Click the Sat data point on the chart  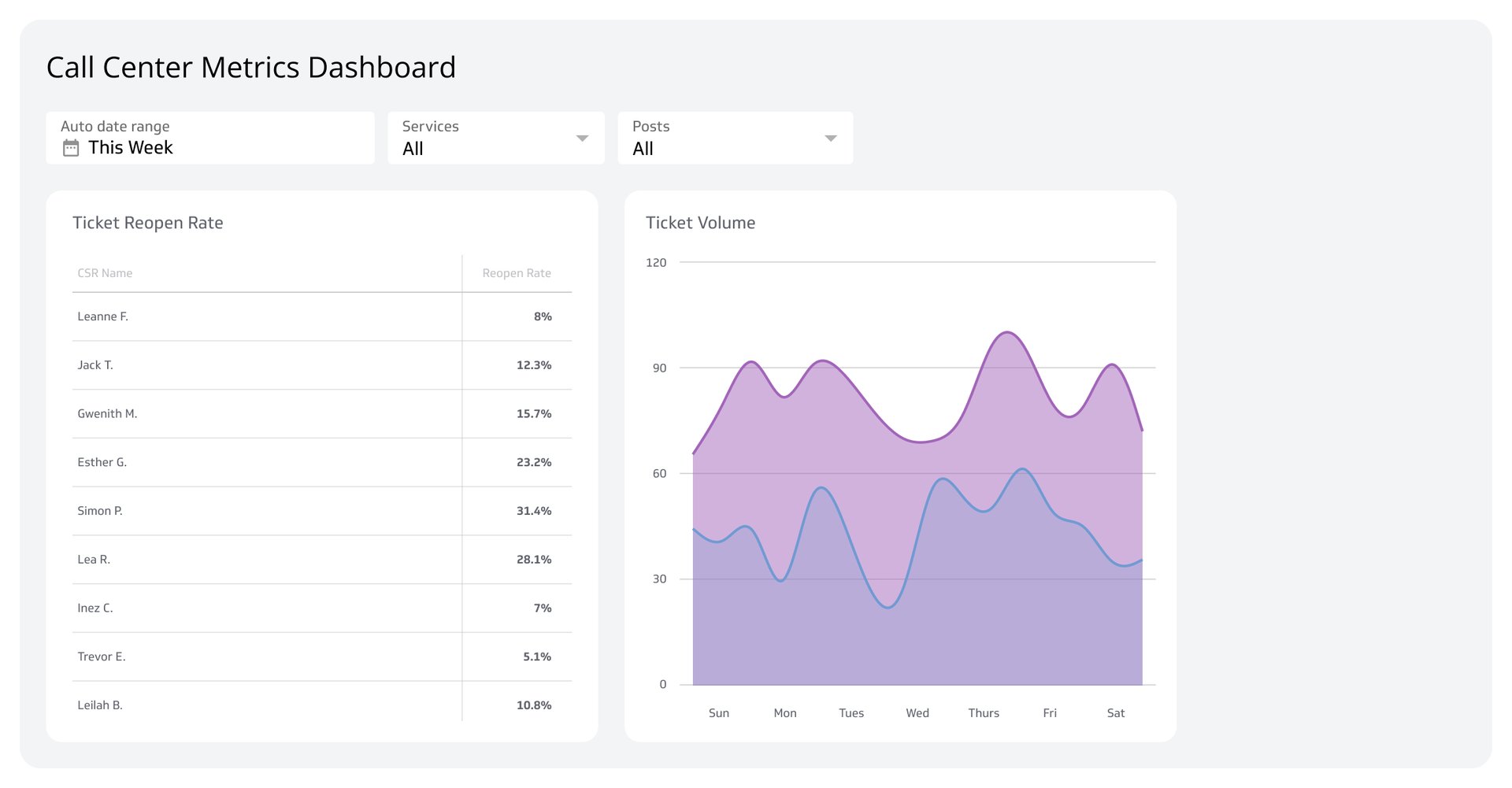(x=1115, y=366)
